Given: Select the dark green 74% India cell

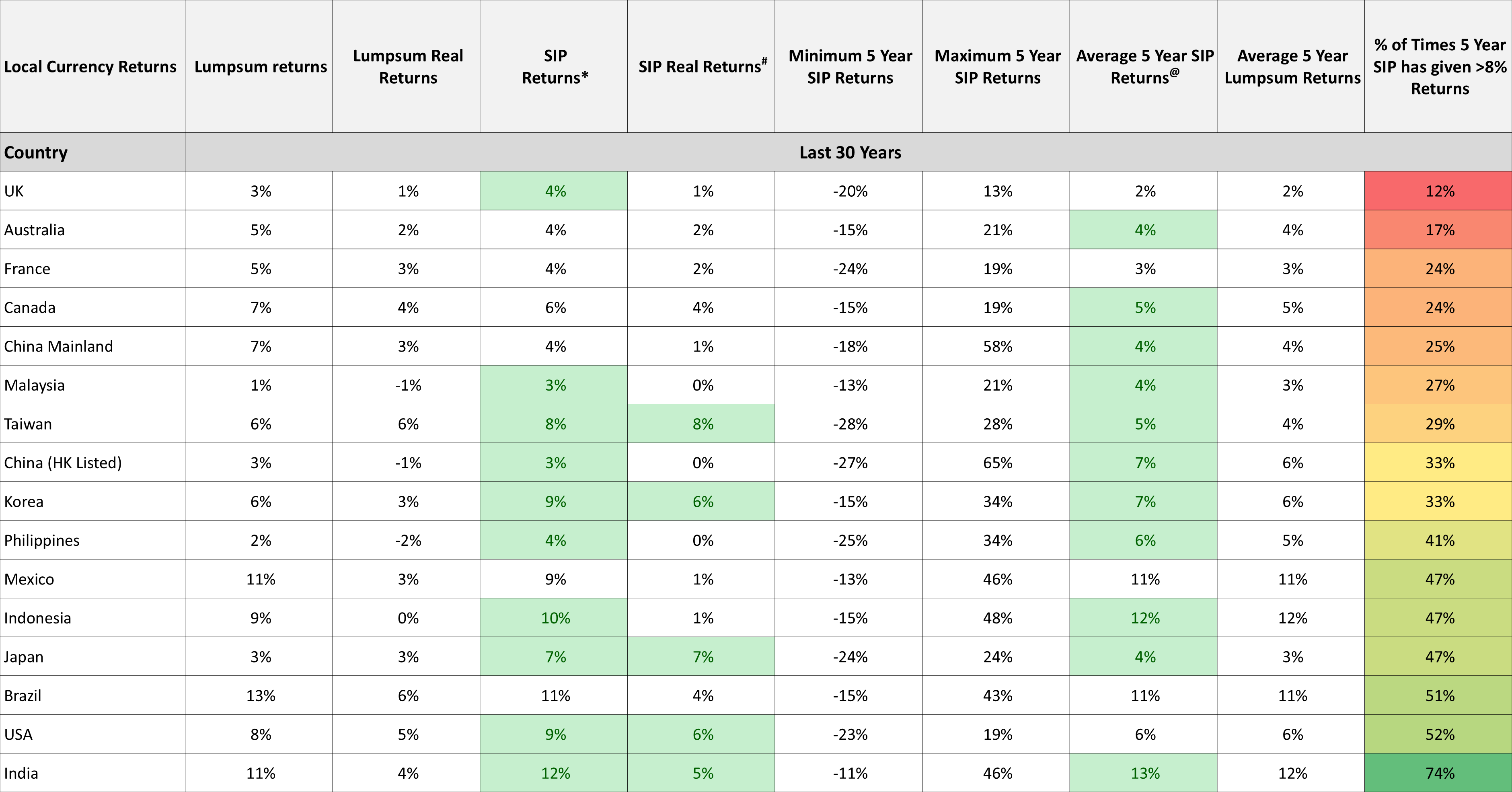Looking at the screenshot, I should (x=1439, y=773).
